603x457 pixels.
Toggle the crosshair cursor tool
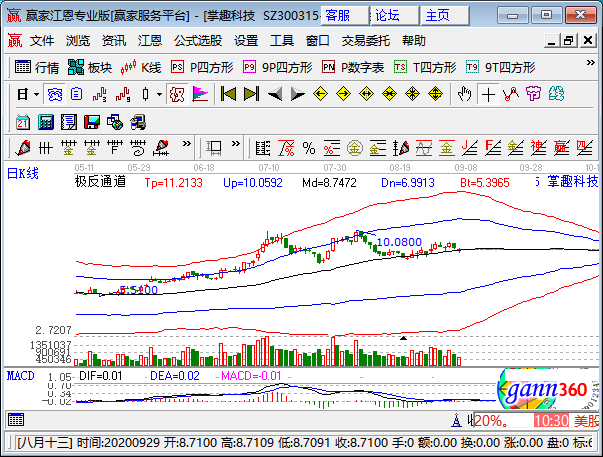point(488,94)
